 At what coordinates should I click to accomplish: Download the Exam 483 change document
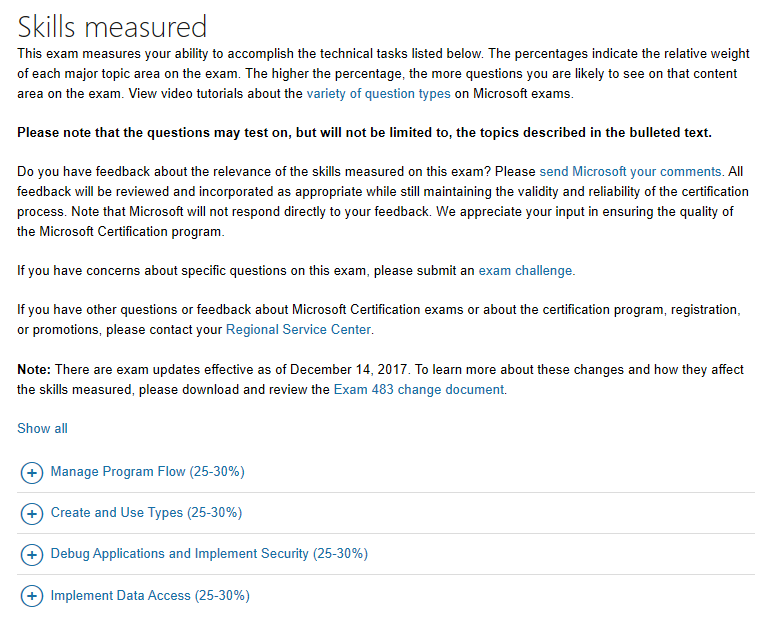419,389
